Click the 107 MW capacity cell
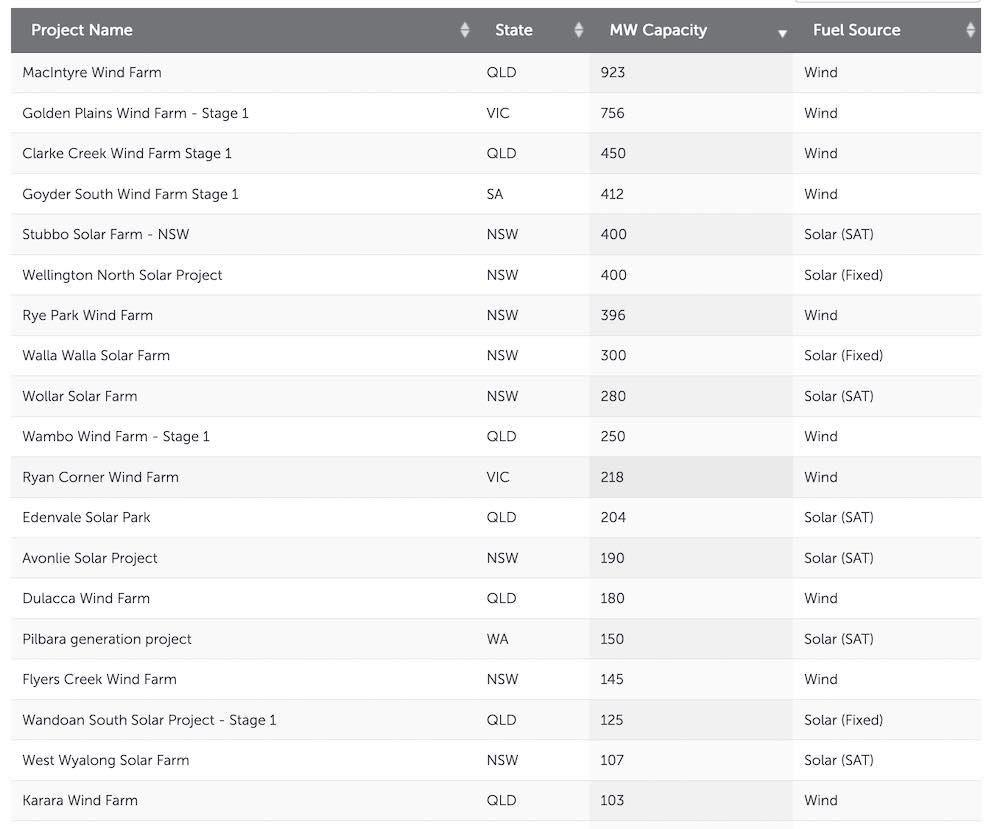The image size is (1000, 829). [691, 761]
